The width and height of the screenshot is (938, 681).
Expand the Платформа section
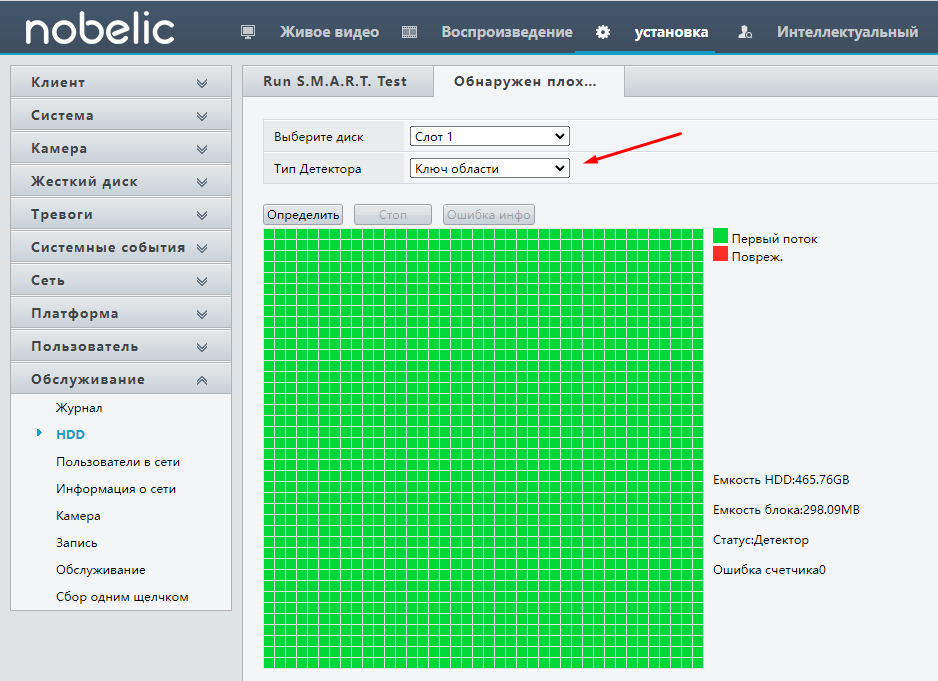click(121, 313)
